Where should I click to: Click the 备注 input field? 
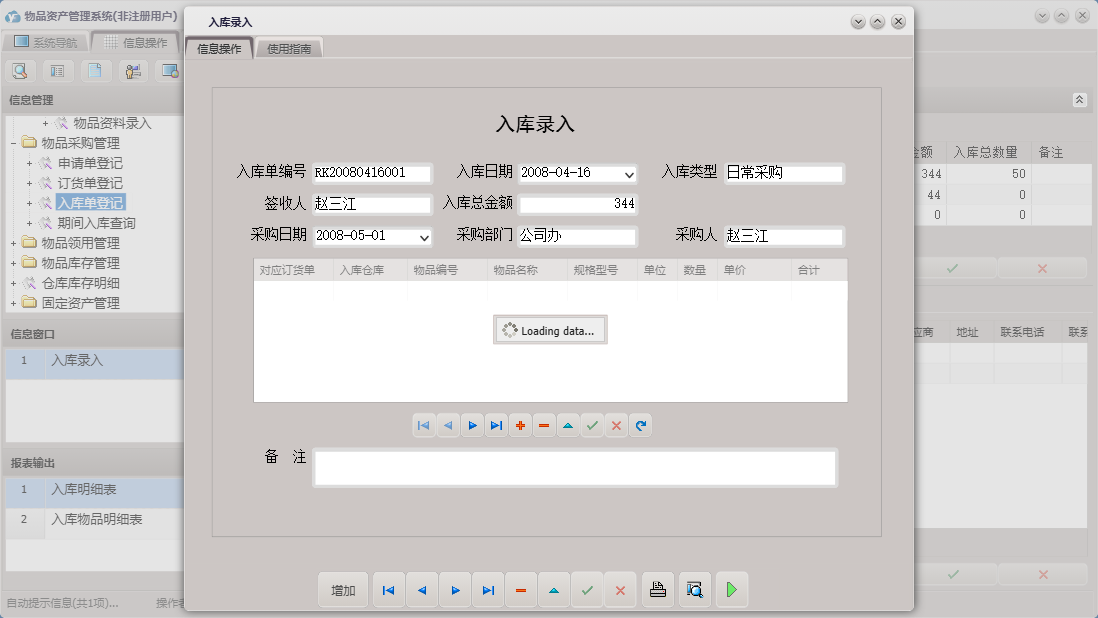click(x=575, y=467)
